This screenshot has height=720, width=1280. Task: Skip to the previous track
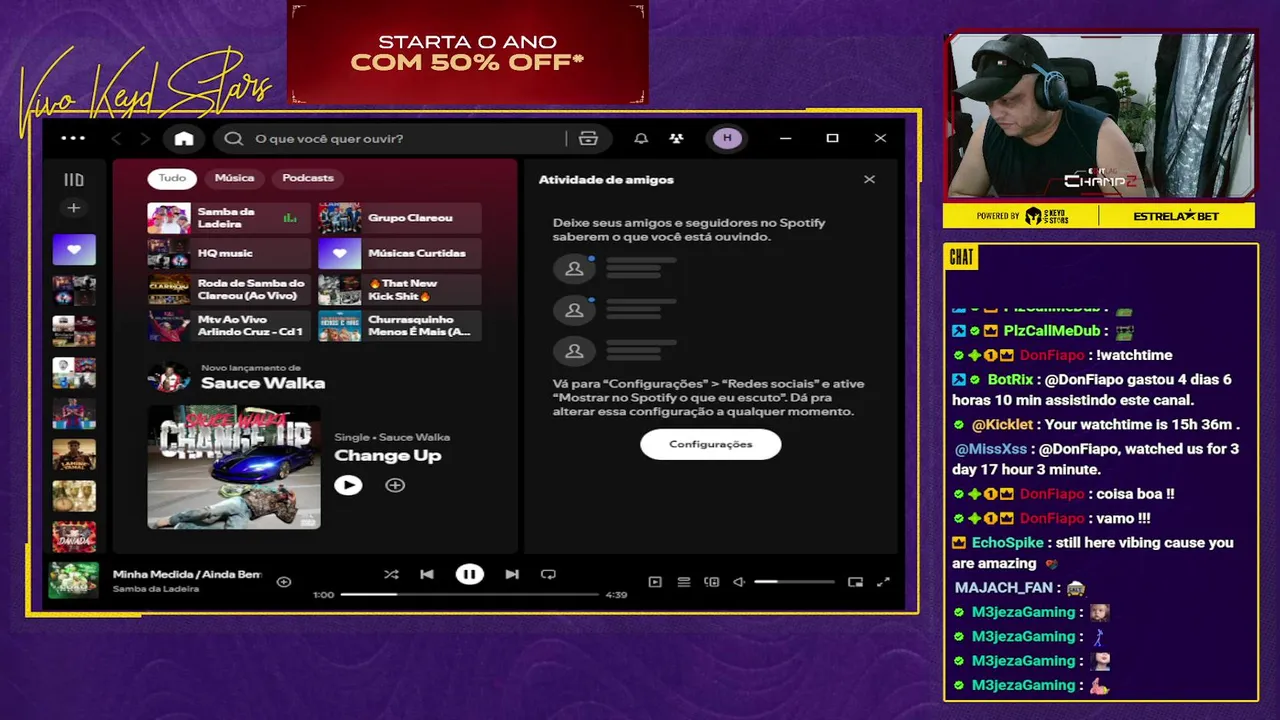427,574
